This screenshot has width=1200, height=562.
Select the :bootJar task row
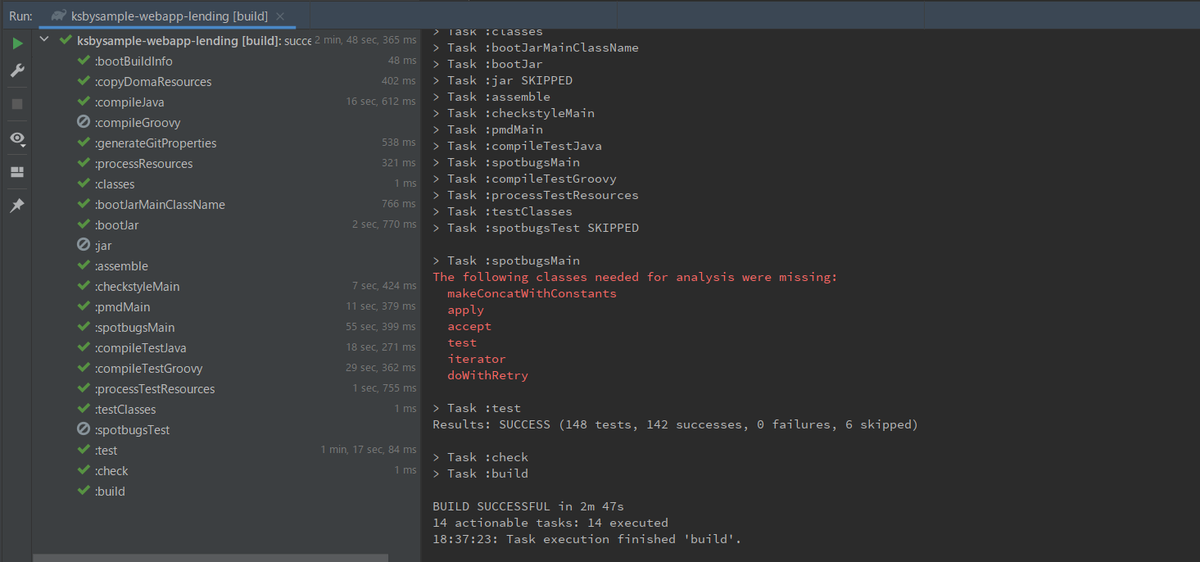(x=226, y=225)
